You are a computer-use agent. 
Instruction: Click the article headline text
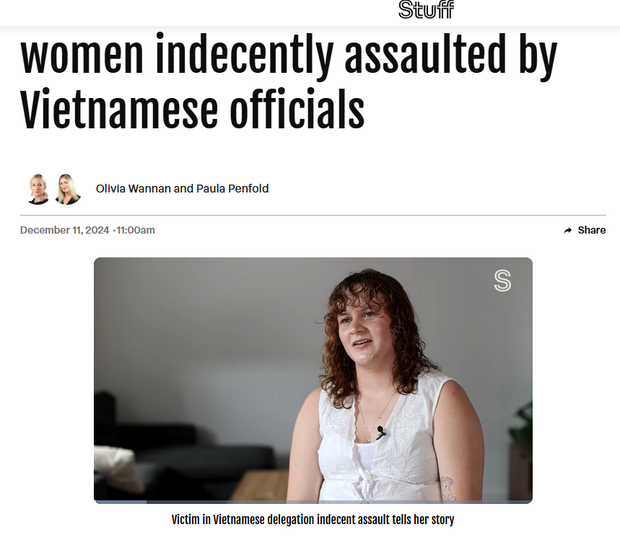(x=289, y=81)
